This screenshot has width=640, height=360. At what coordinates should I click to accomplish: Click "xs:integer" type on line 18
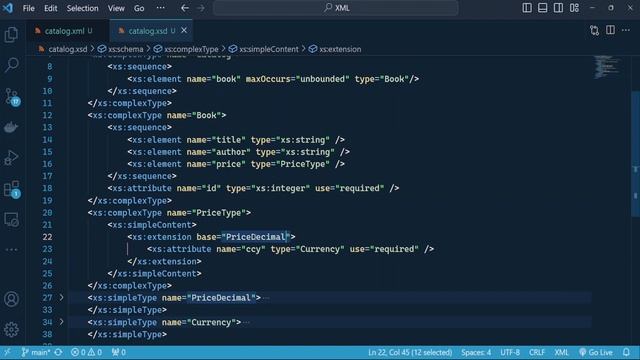point(280,188)
